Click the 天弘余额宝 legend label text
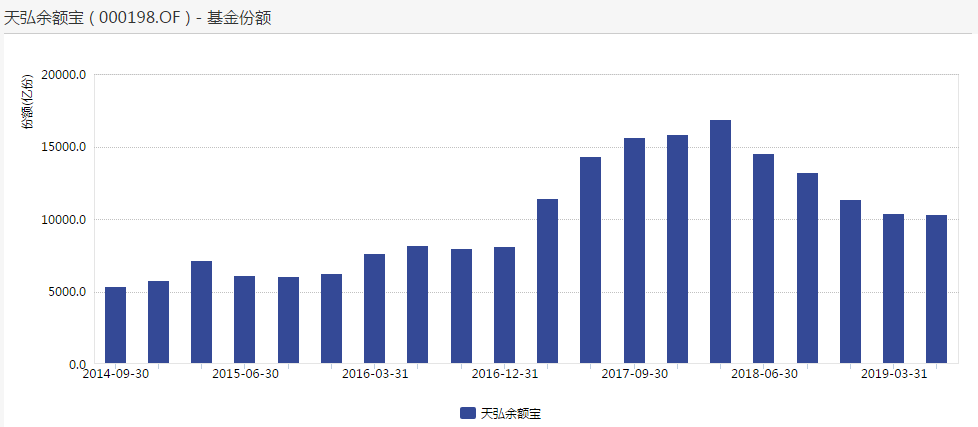 pyautogui.click(x=510, y=413)
